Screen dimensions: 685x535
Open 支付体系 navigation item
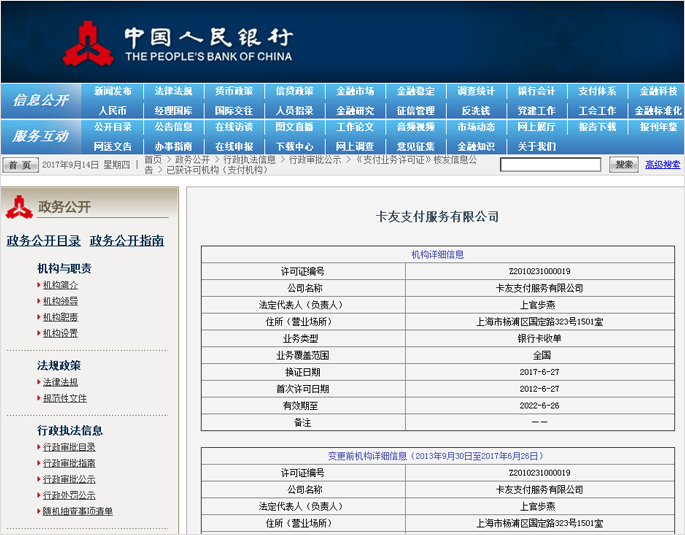pos(597,91)
